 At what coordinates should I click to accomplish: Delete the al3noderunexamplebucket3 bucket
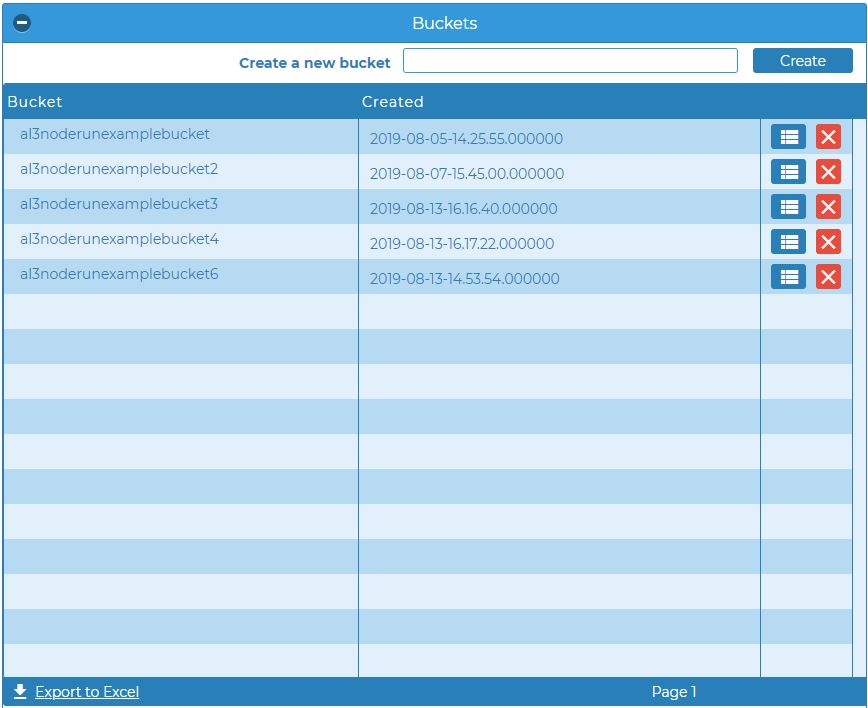828,206
